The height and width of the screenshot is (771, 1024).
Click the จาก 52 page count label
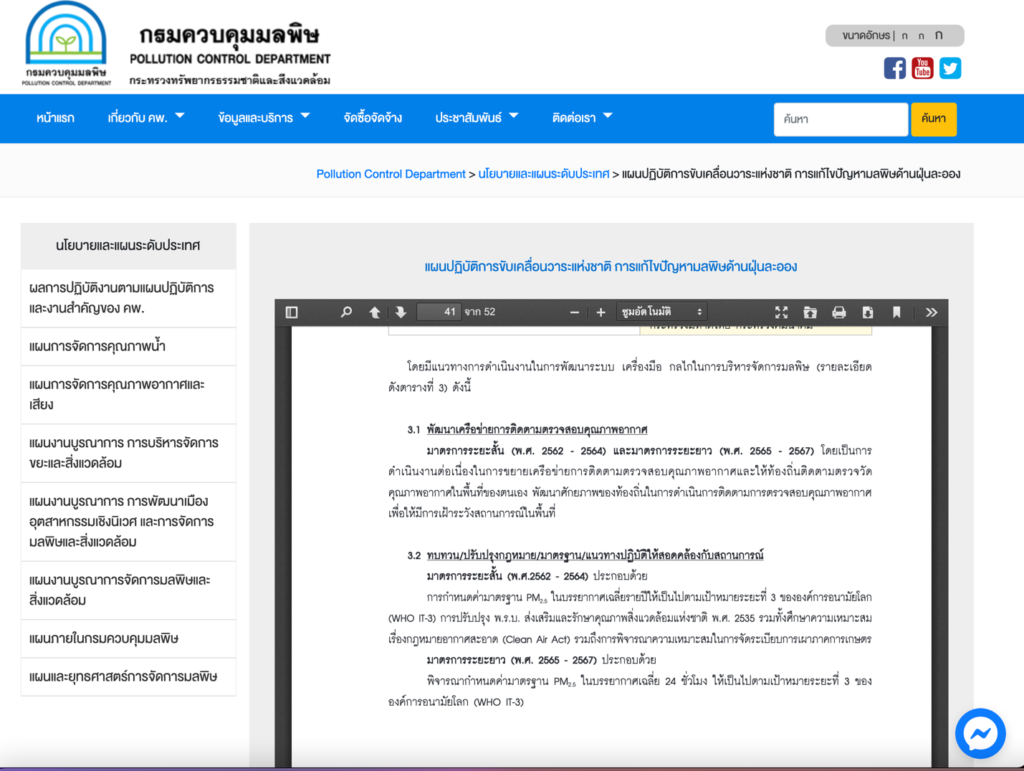[480, 312]
